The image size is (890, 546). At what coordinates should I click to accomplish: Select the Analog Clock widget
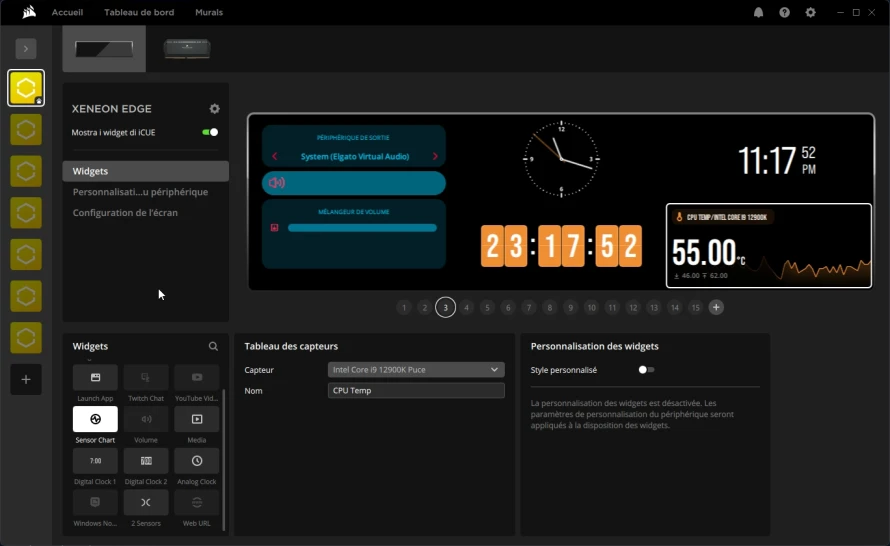coord(196,461)
